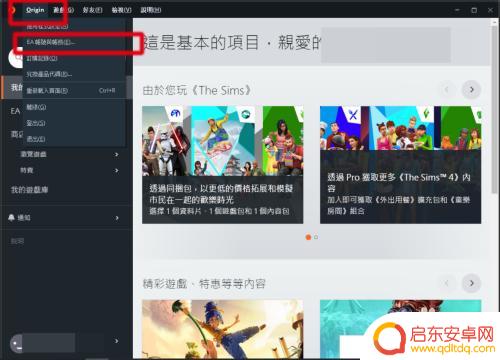
Task: Expand the 通知 notifications chevron
Action: [117, 218]
